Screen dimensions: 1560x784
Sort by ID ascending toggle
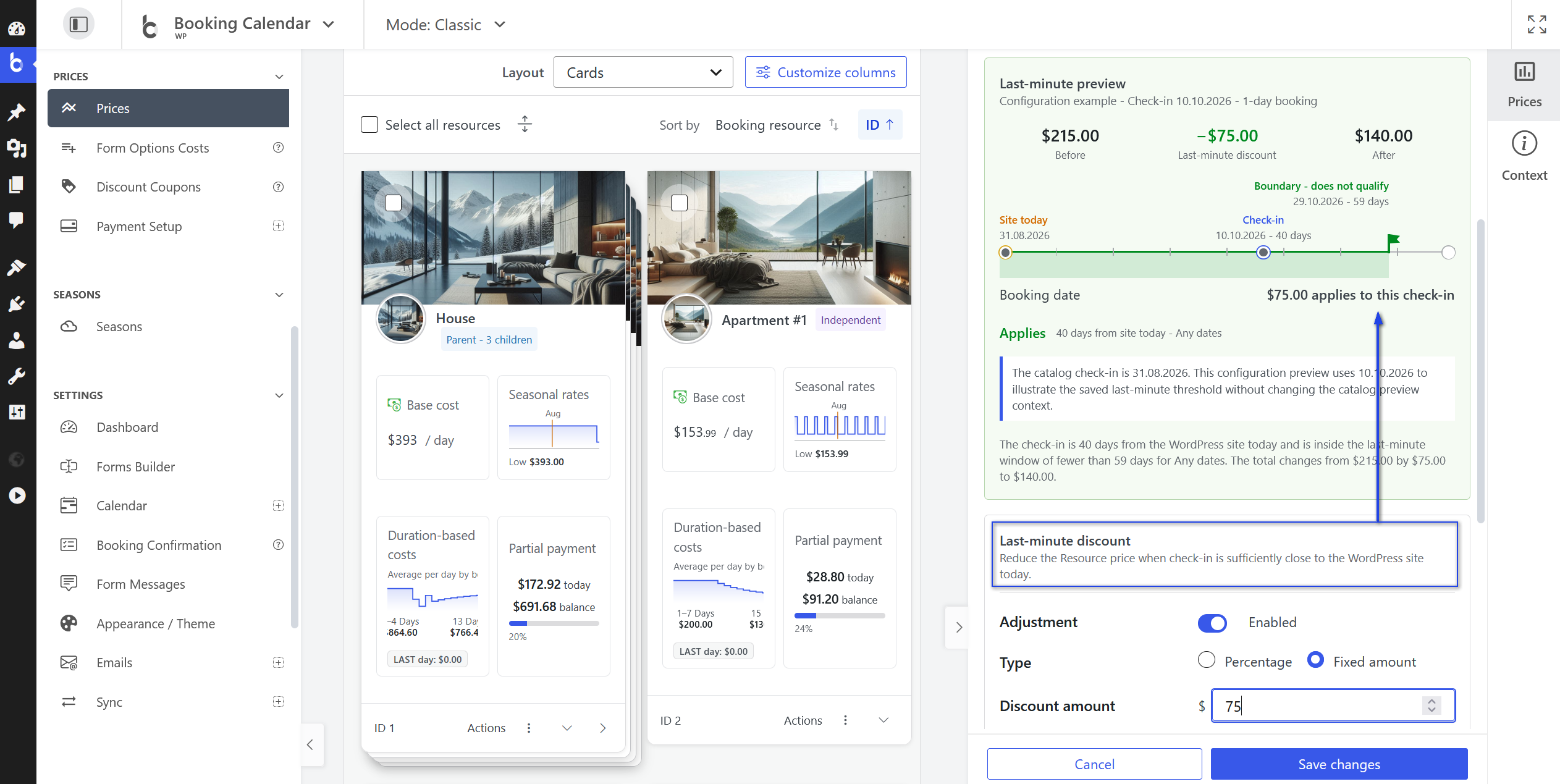point(880,124)
